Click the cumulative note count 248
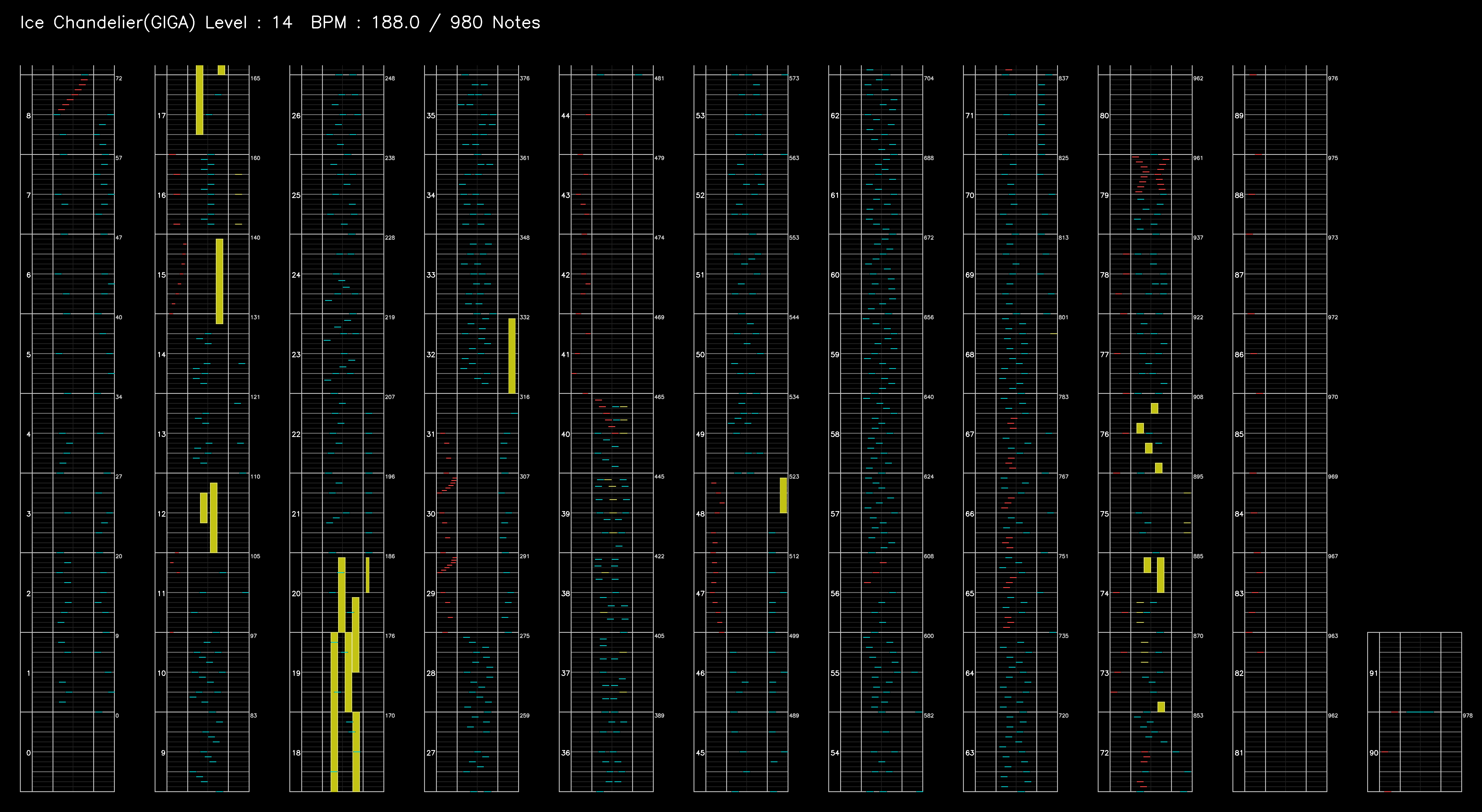Screen dimensions: 1482x812 point(390,78)
